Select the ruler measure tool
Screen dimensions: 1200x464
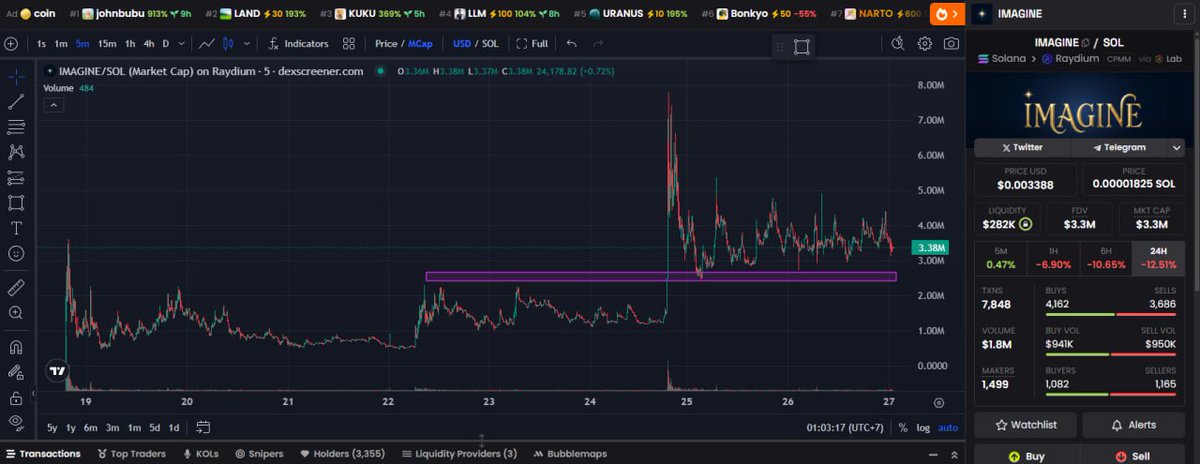coord(16,287)
